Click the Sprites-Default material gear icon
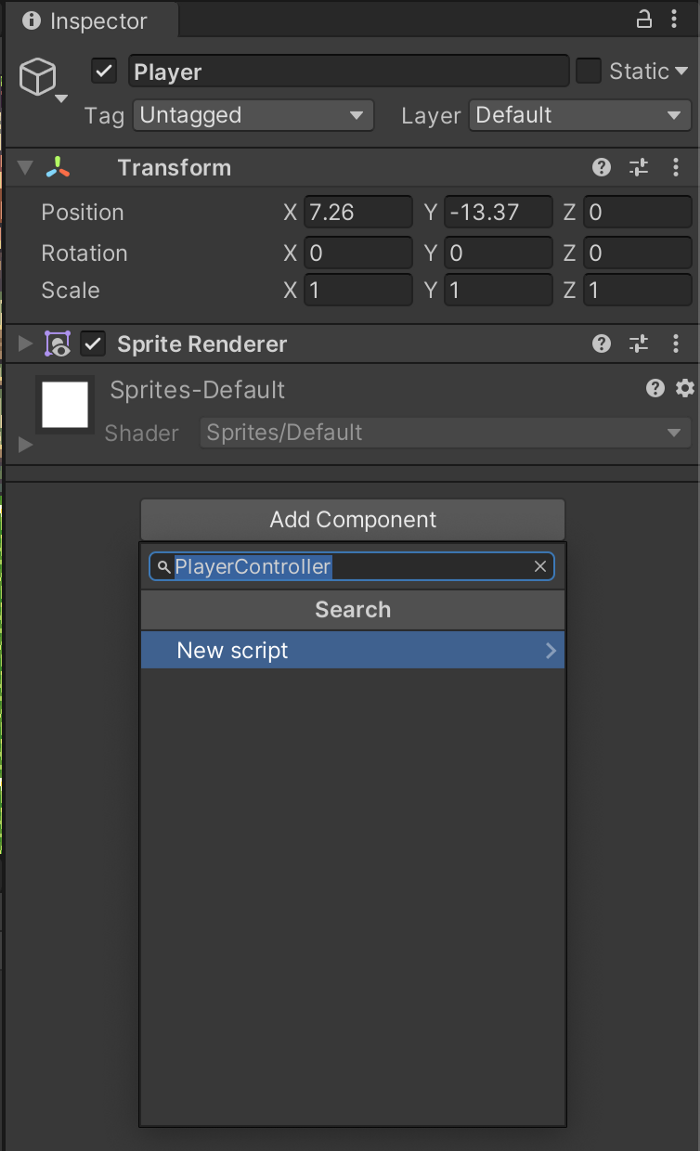700x1151 pixels. 685,388
